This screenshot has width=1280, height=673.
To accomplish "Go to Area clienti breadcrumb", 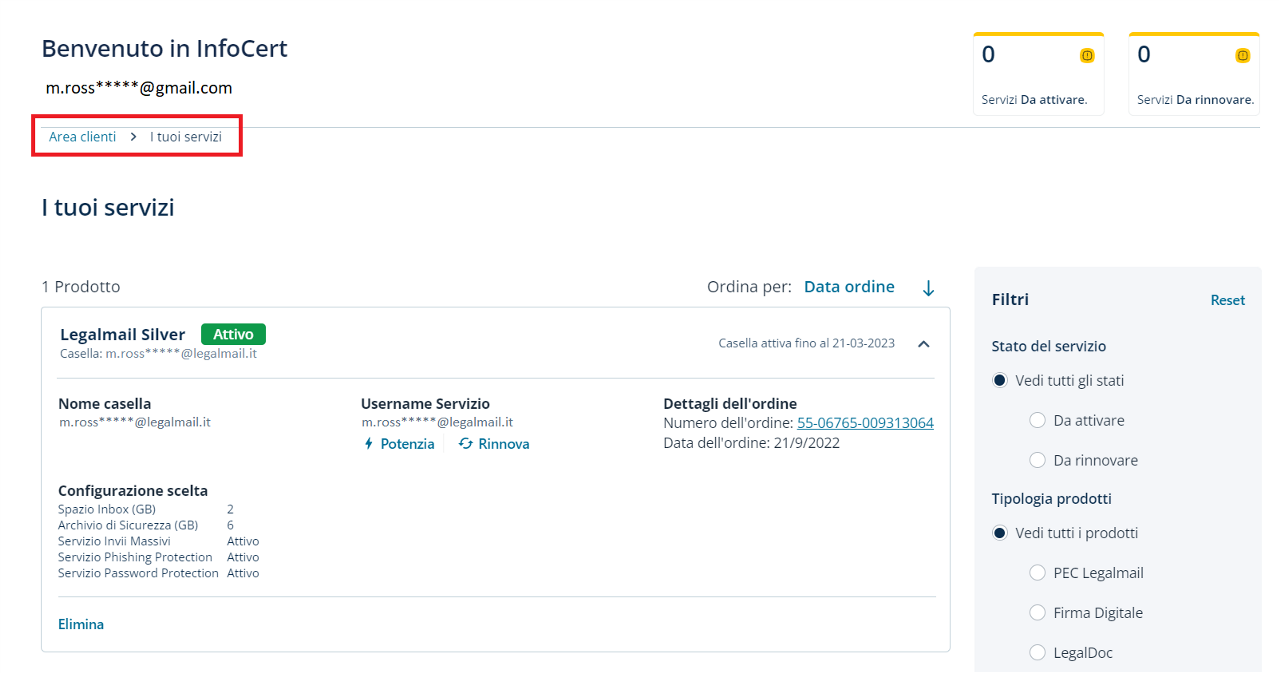I will [82, 137].
